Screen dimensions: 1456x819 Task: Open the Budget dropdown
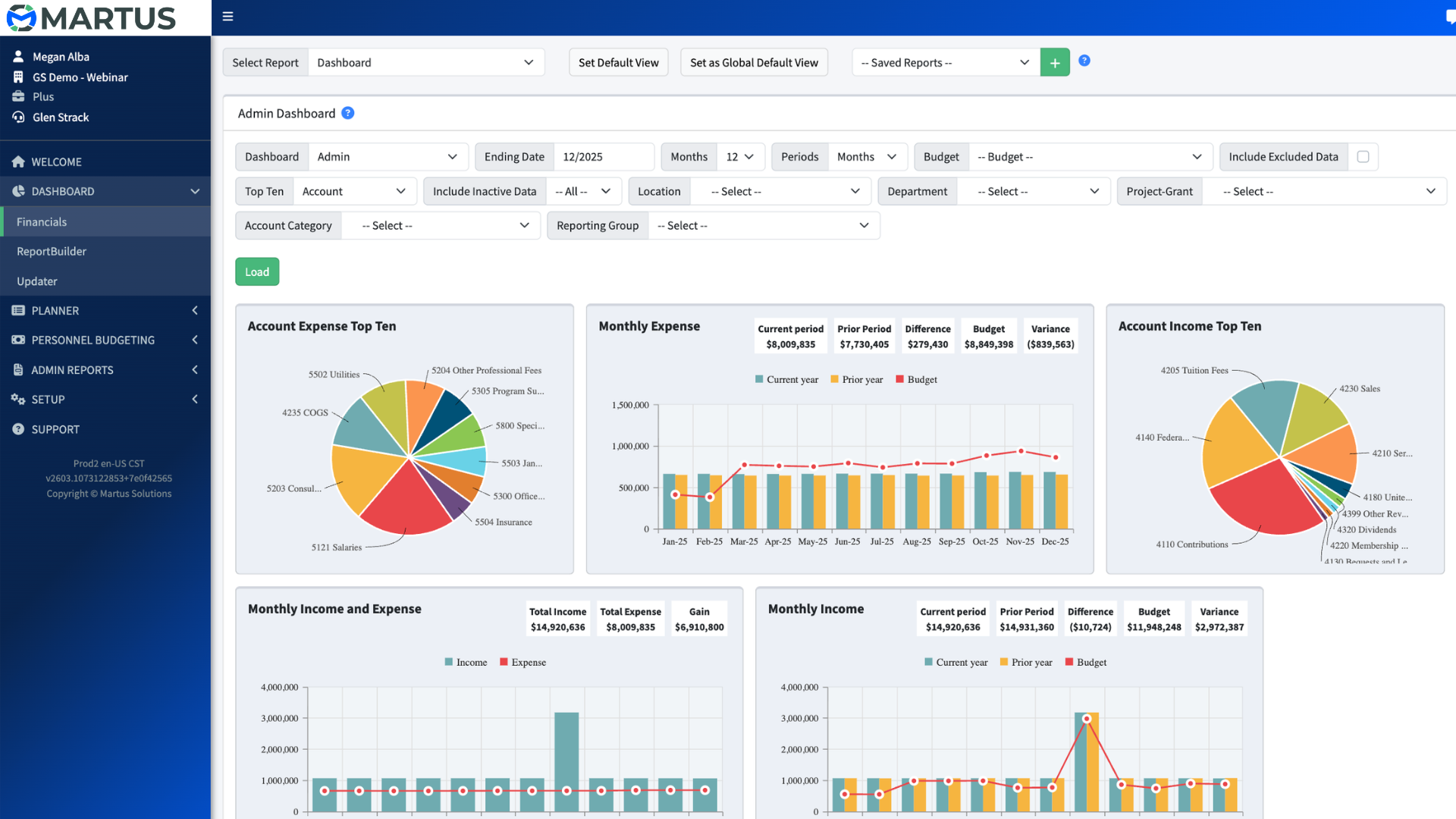[1090, 156]
